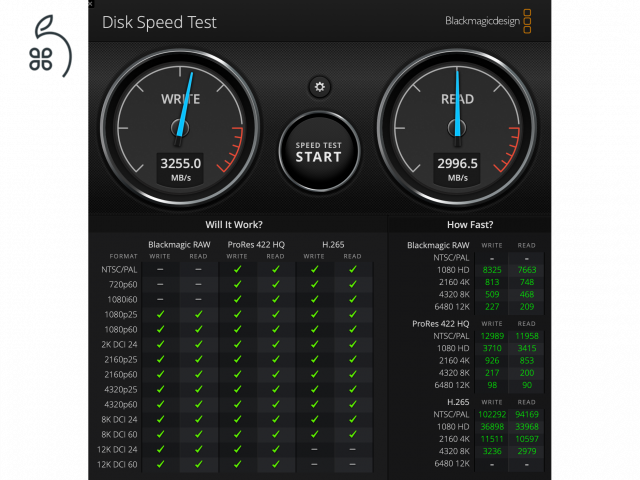This screenshot has width=640, height=480.
Task: Click Blackmagic RAW 2160 4K write value 813
Action: [492, 282]
